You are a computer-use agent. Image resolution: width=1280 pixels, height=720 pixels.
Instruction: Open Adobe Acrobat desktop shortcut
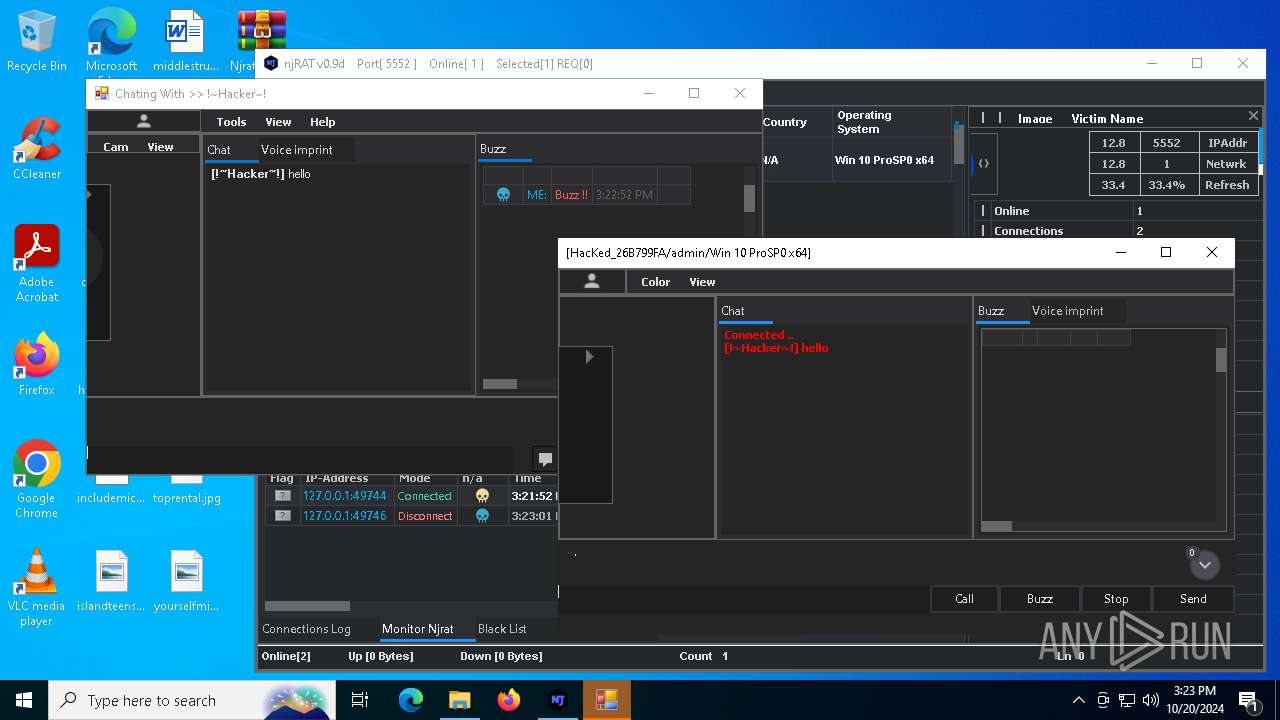pyautogui.click(x=37, y=263)
